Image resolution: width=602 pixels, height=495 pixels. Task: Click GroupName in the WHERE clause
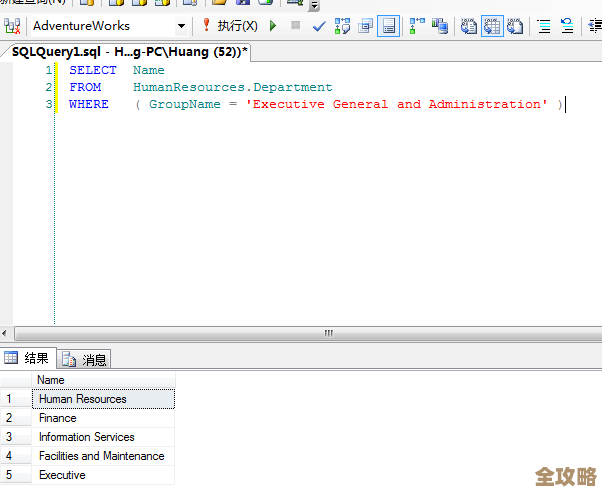tap(185, 104)
